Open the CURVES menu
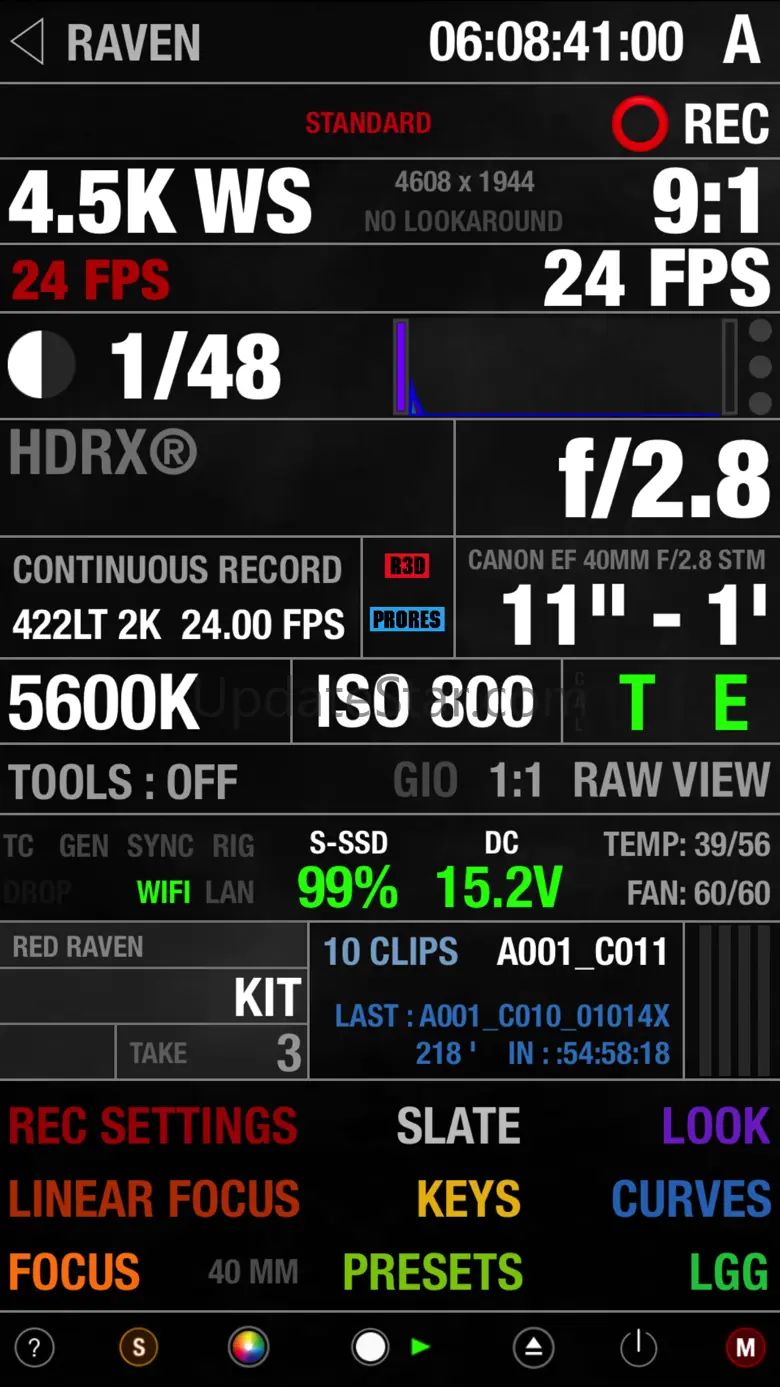This screenshot has width=780, height=1387. [691, 1199]
